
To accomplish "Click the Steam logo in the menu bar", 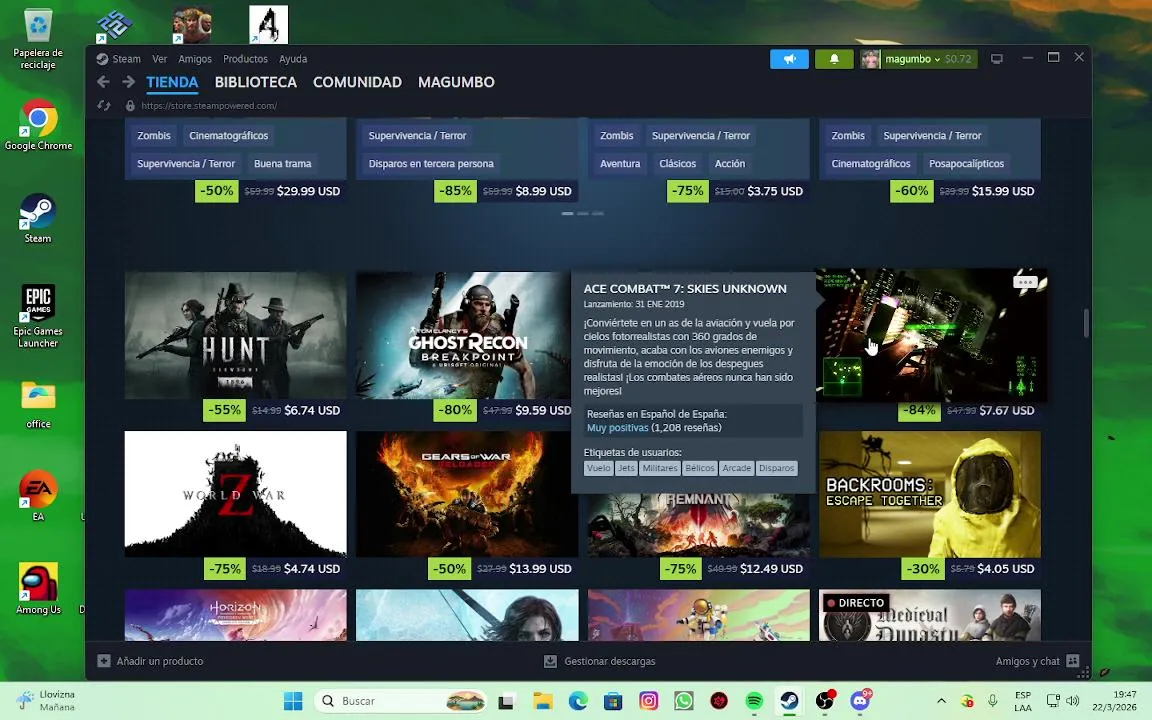I will tap(102, 59).
